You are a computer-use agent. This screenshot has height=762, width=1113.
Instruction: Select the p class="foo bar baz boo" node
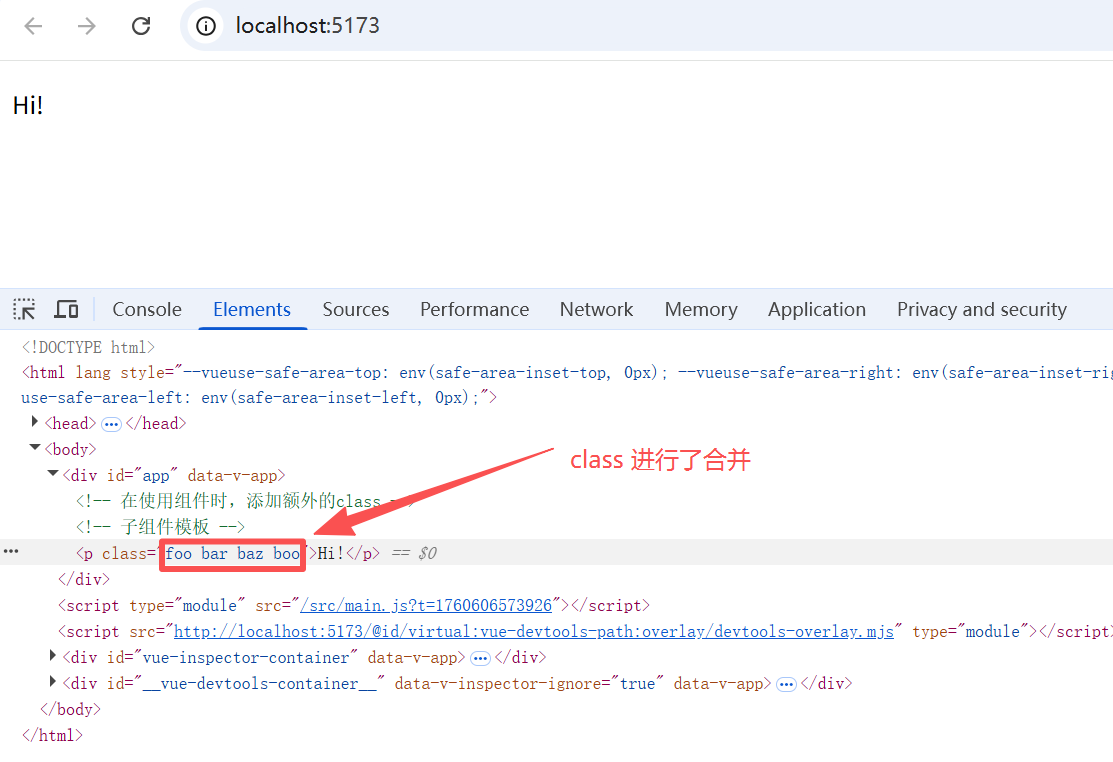227,553
